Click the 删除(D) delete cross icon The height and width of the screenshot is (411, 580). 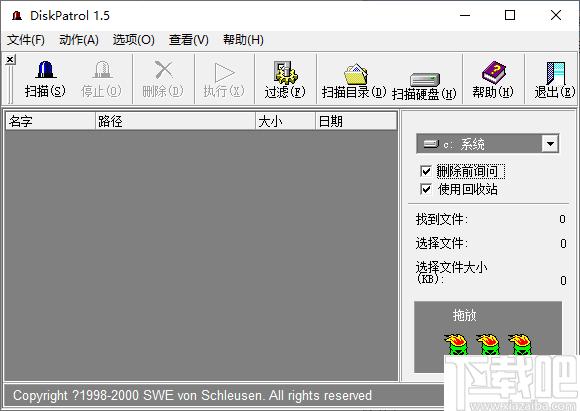click(163, 69)
